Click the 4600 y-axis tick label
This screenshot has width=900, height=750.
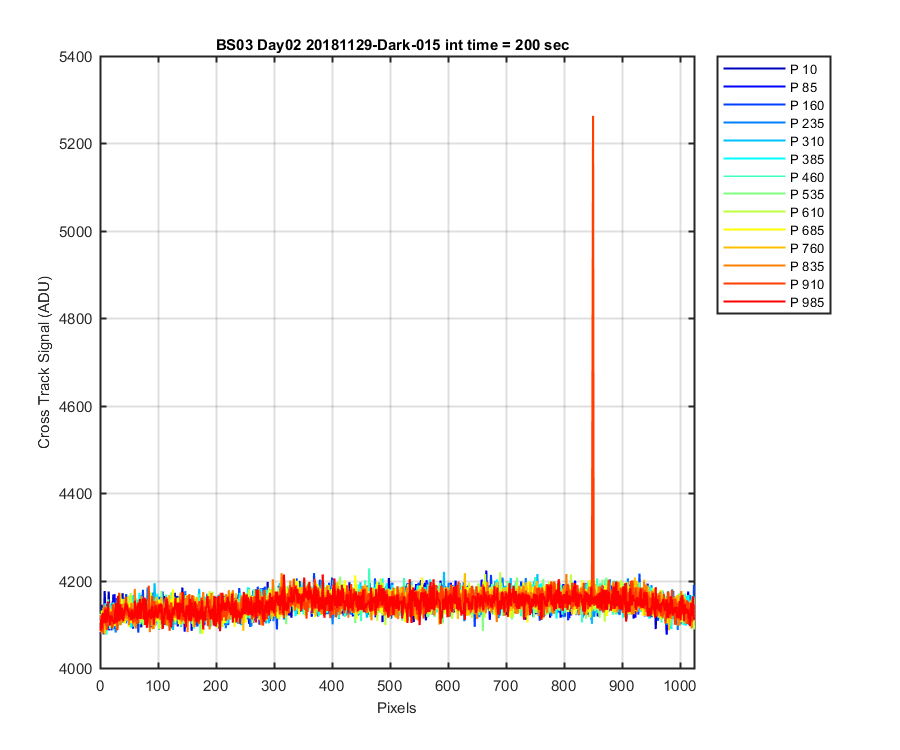click(x=75, y=407)
